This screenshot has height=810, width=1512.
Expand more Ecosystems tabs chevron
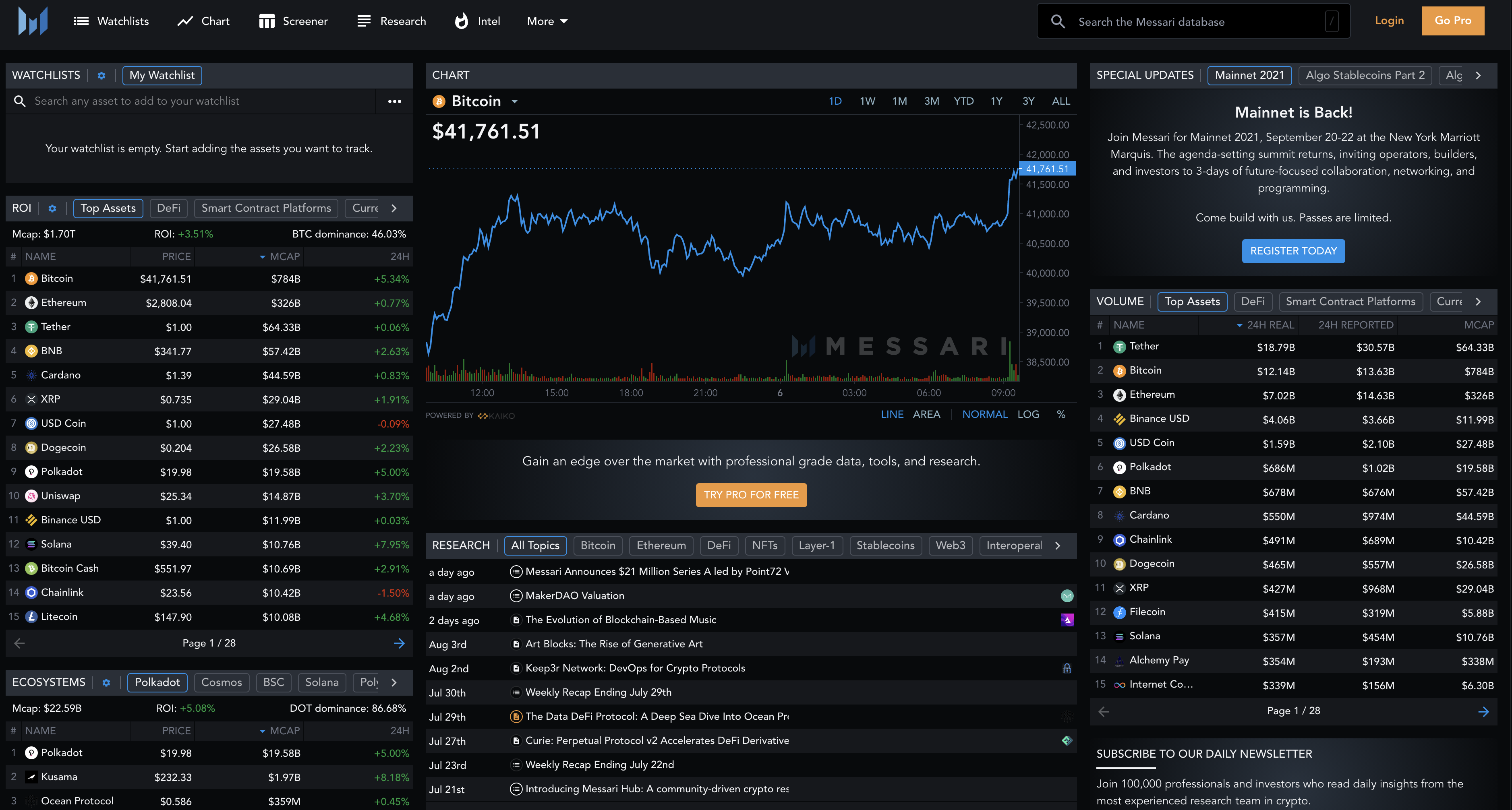[394, 683]
